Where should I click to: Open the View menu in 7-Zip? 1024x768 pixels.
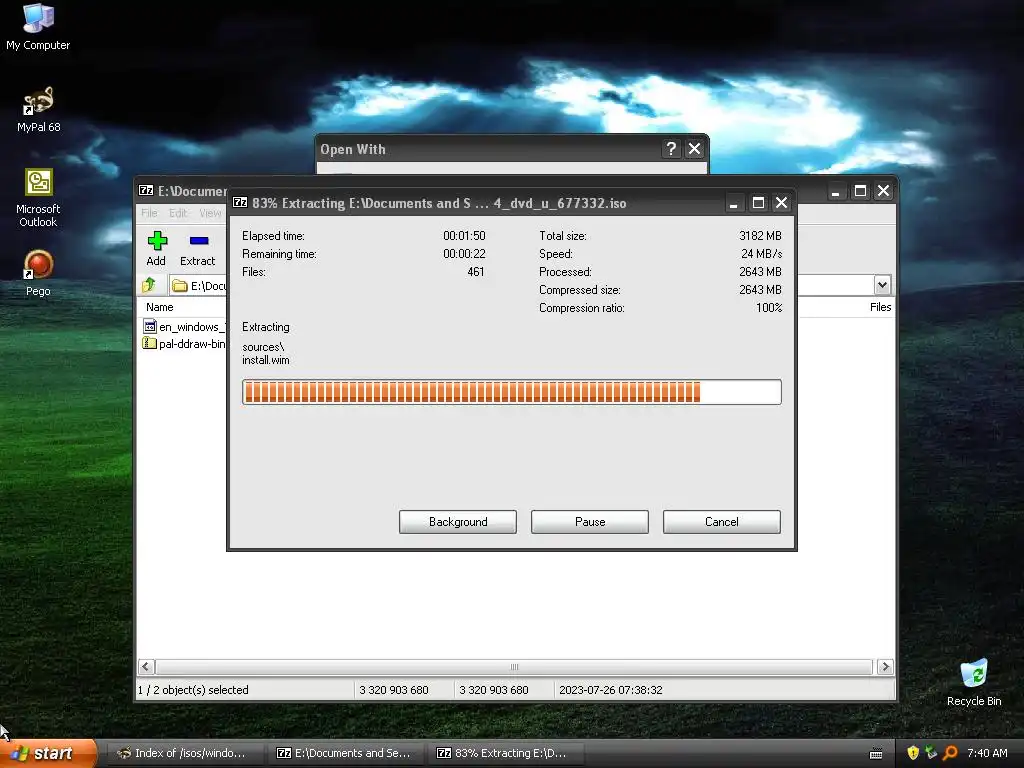point(210,213)
